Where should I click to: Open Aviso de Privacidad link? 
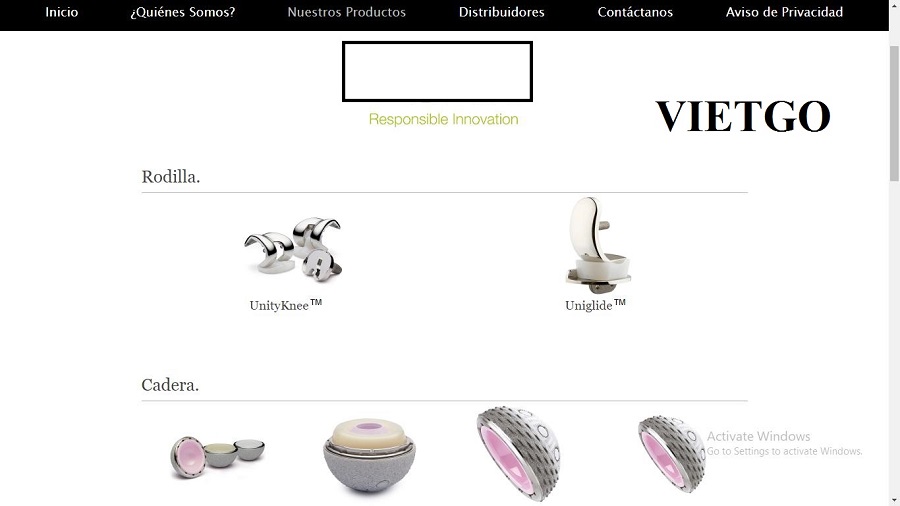tap(784, 12)
